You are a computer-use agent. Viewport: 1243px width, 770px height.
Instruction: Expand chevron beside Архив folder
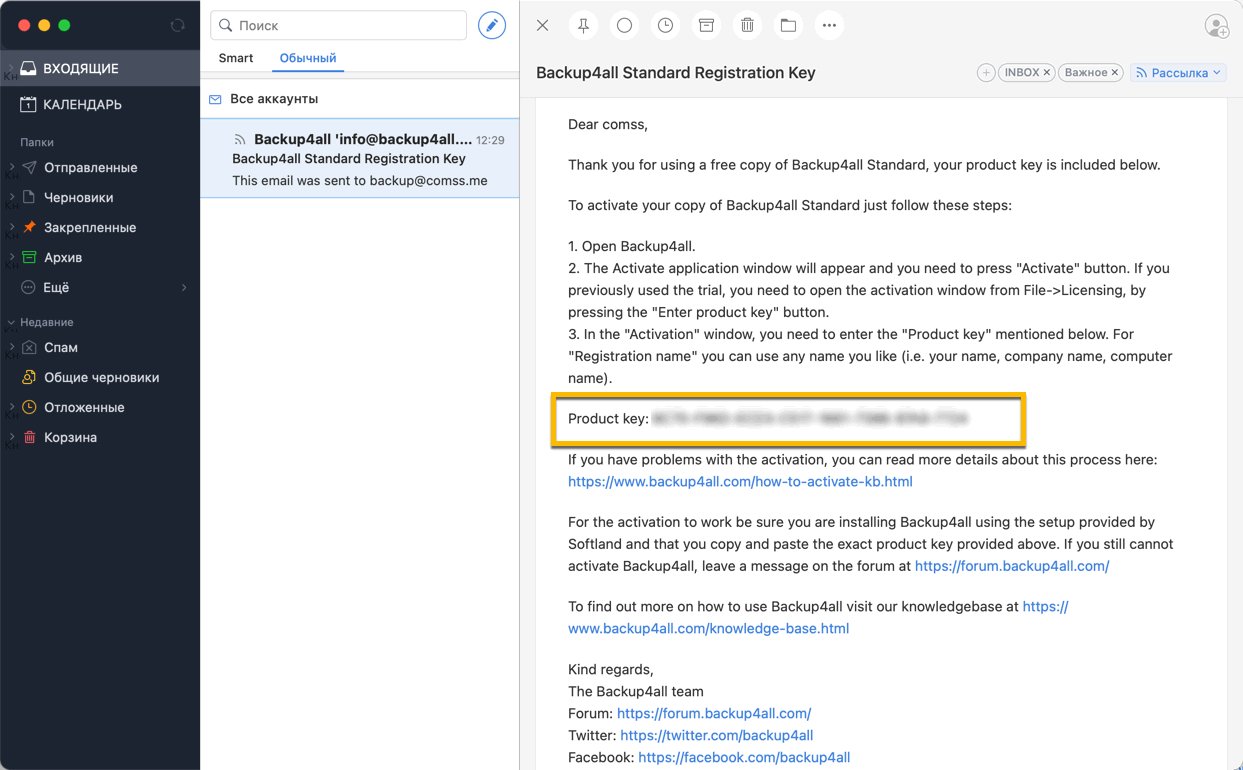tap(11, 257)
